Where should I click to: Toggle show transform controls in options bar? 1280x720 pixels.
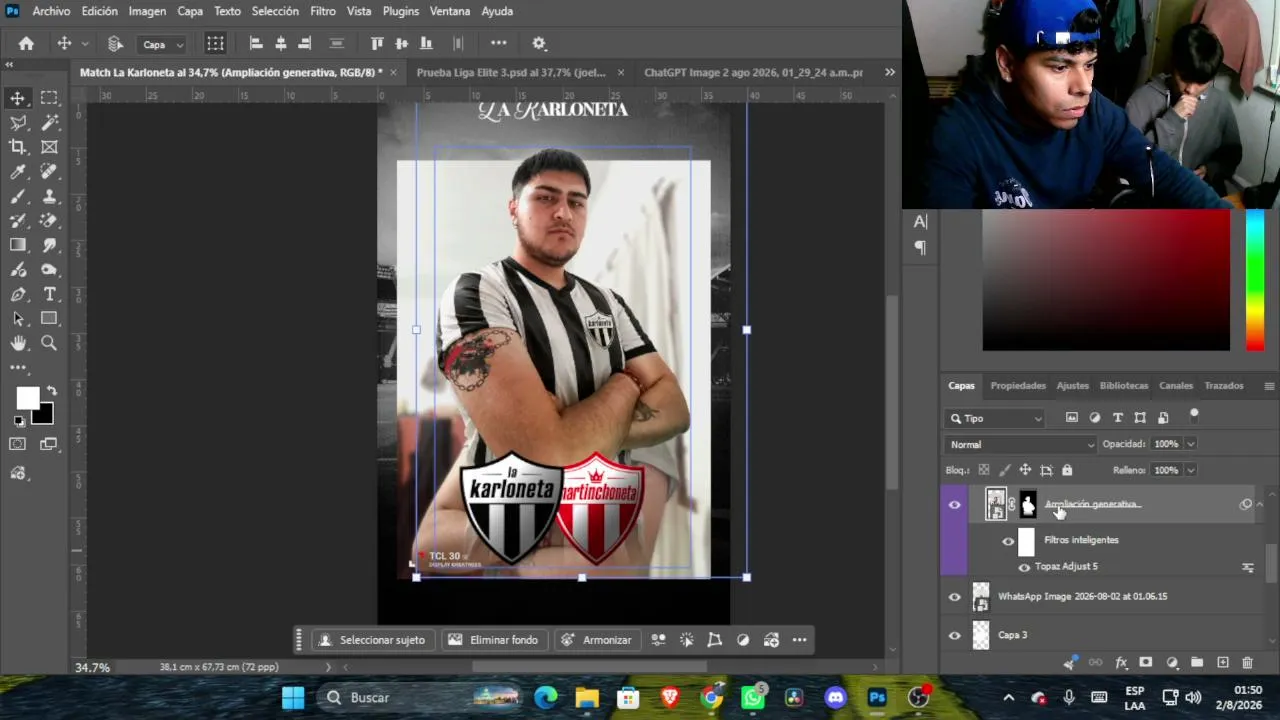(215, 44)
